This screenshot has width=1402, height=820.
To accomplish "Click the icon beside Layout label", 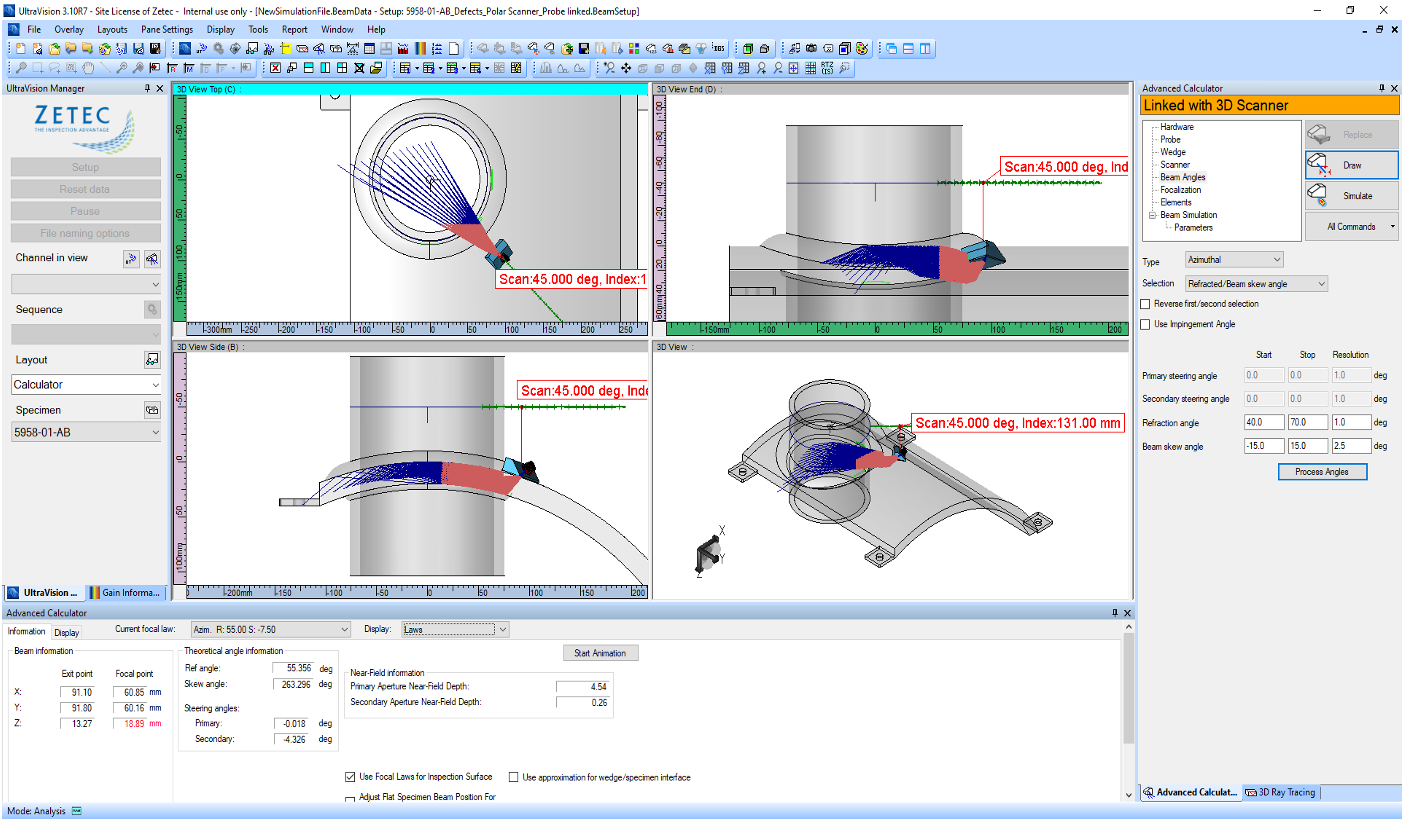I will click(152, 359).
